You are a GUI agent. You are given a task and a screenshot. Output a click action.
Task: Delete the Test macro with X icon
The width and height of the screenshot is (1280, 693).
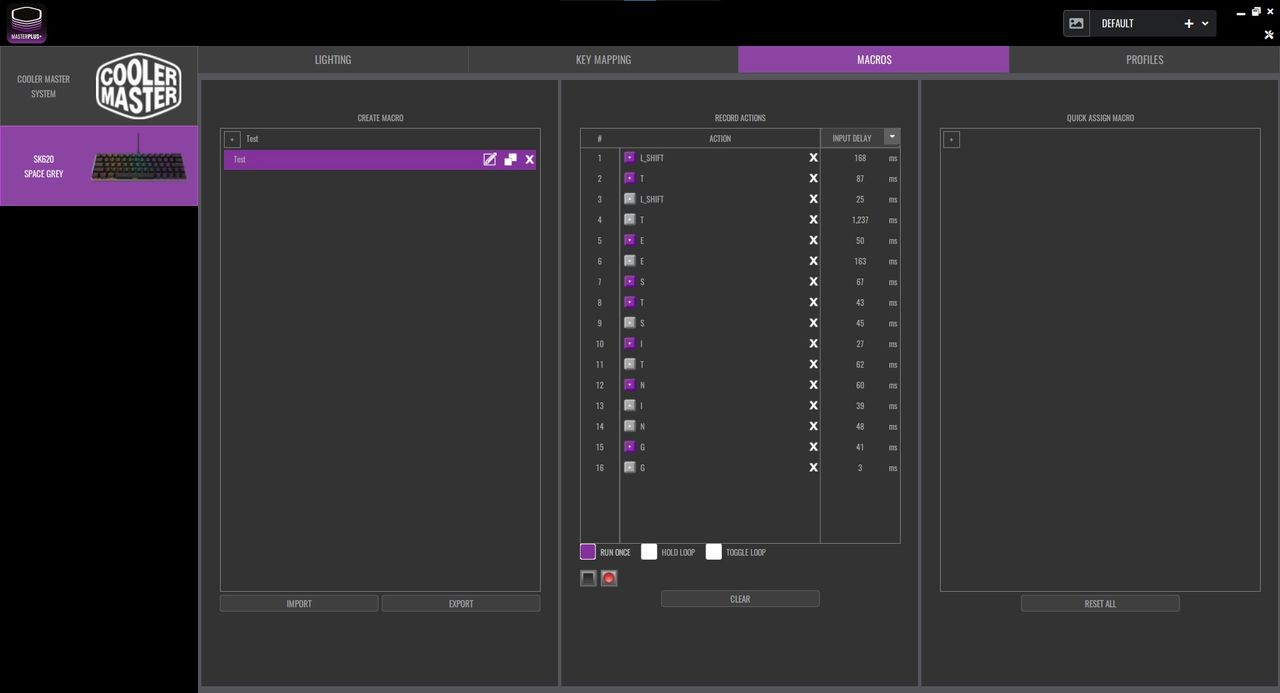tap(530, 159)
